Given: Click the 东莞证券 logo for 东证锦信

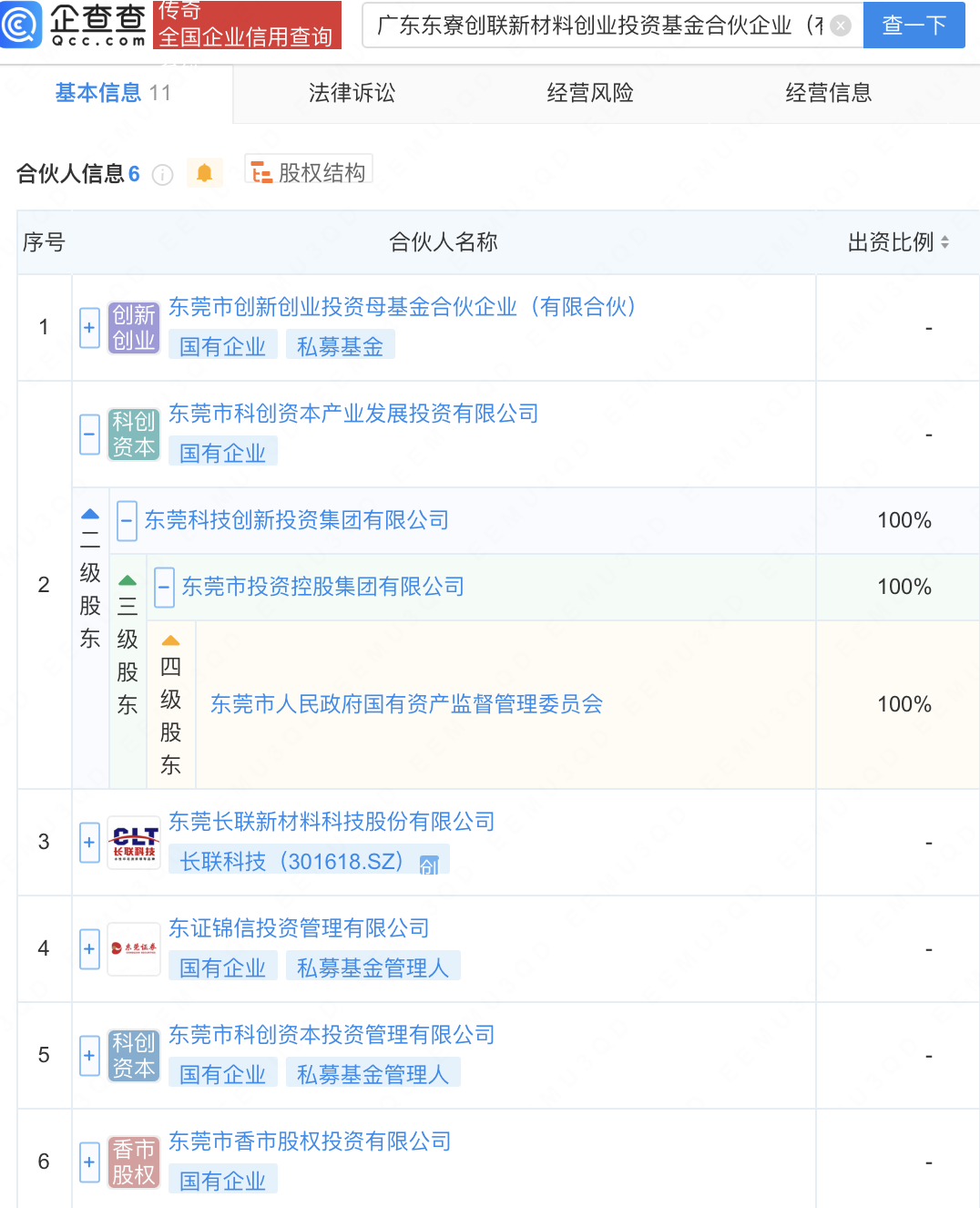Looking at the screenshot, I should pos(134,948).
